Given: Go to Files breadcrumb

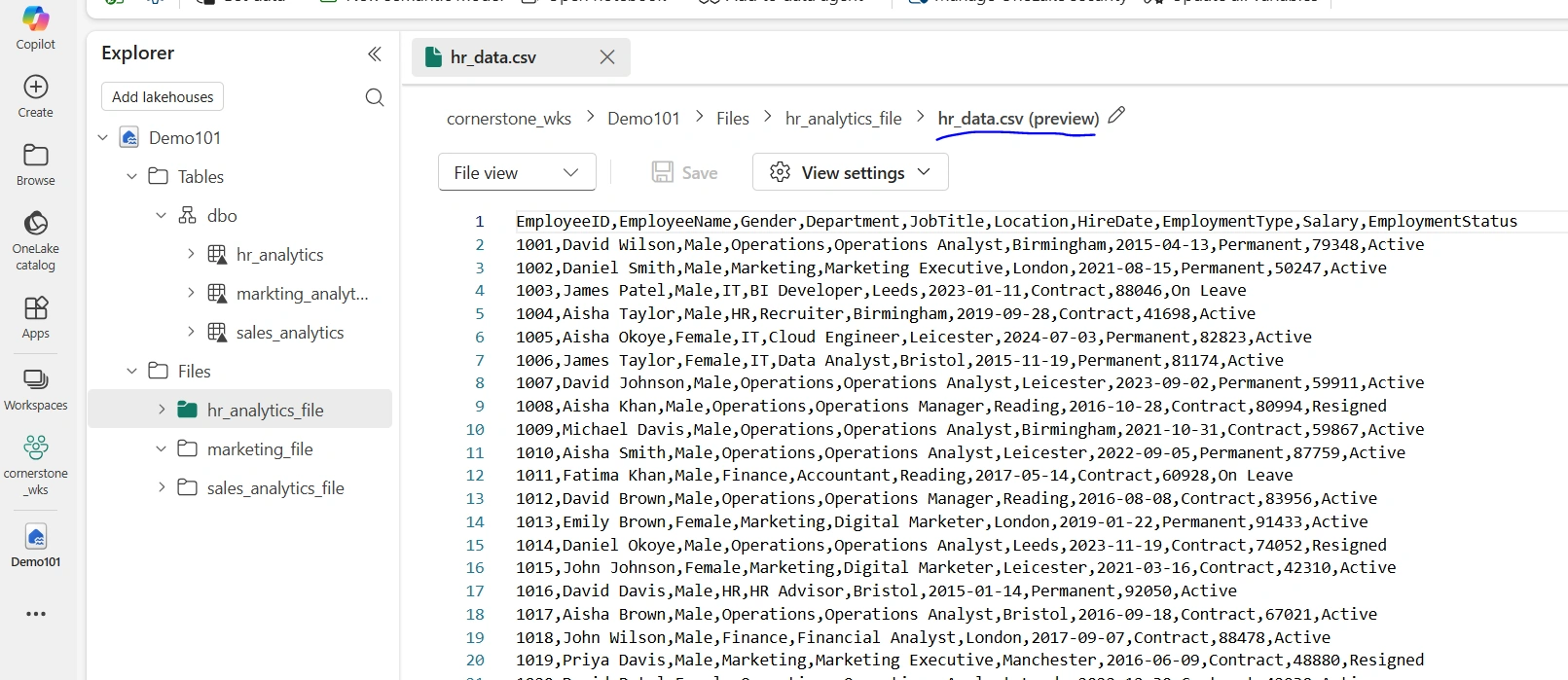Looking at the screenshot, I should [733, 119].
